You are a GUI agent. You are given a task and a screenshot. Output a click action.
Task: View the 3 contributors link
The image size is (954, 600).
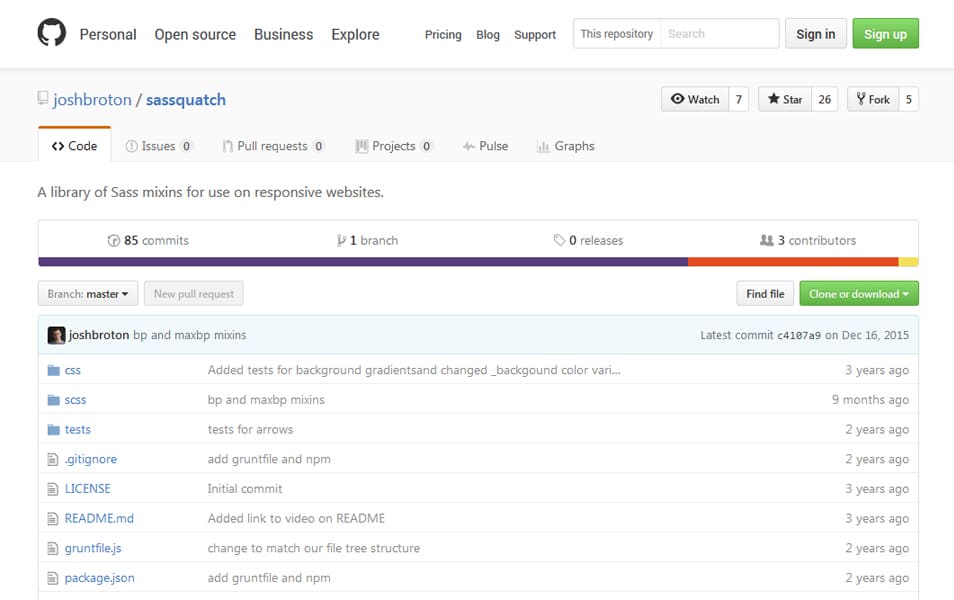[808, 240]
